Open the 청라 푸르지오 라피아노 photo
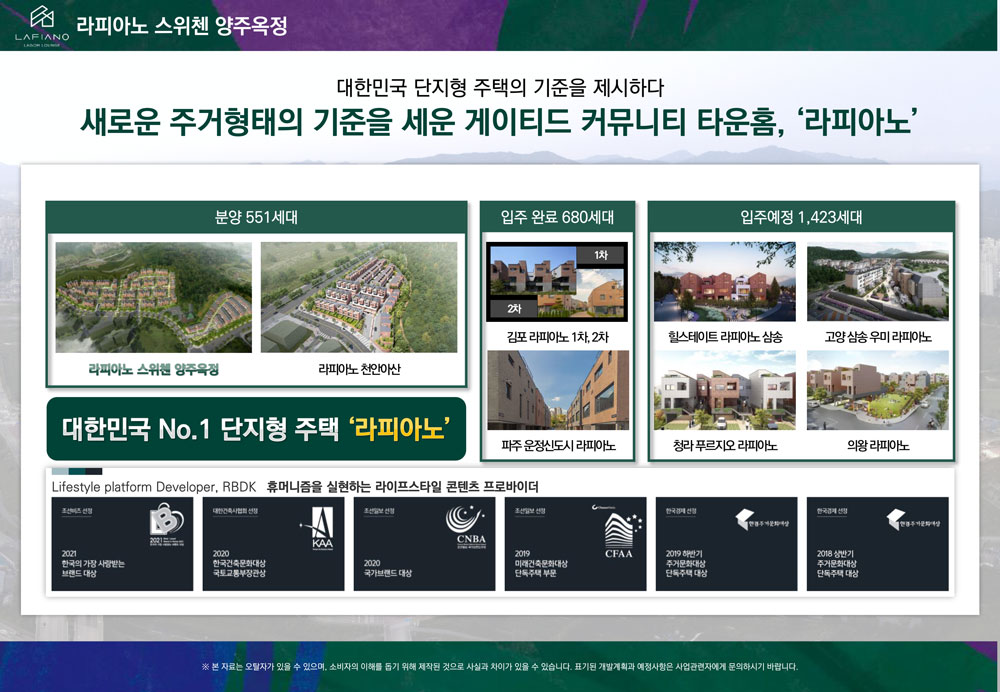 click(x=724, y=390)
